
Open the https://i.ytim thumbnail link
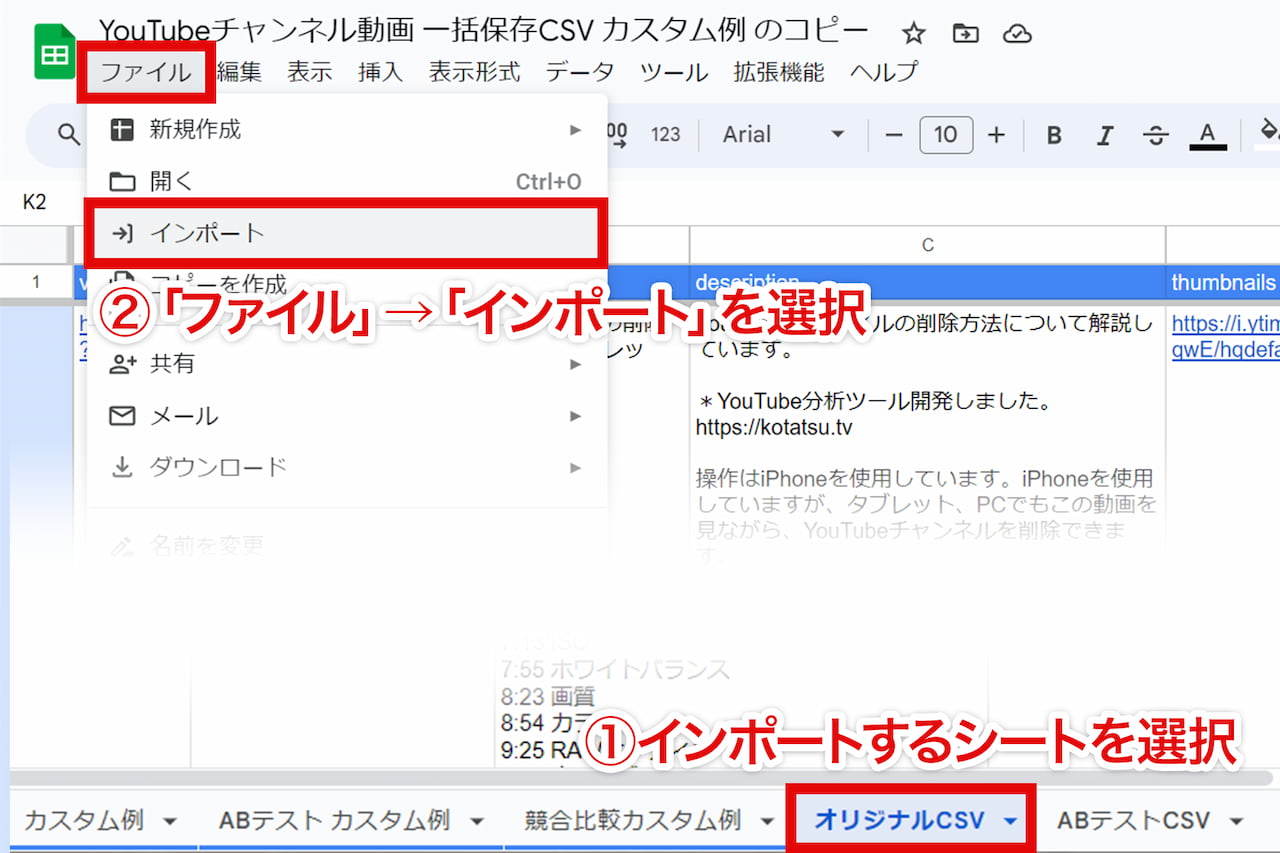[1226, 337]
